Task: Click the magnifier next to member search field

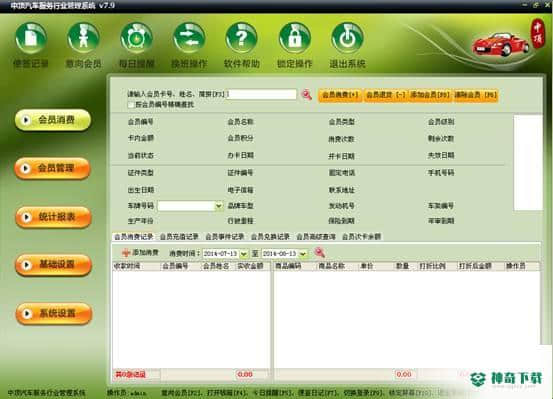Action: click(x=307, y=95)
